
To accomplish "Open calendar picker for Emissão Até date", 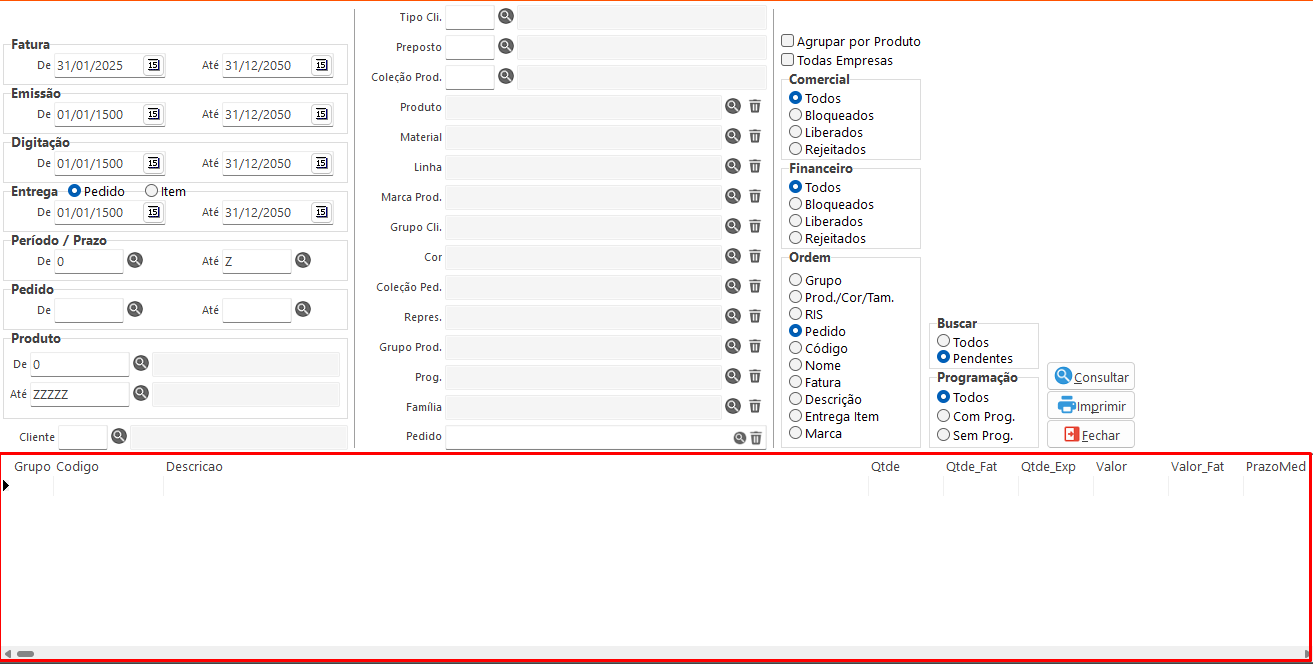I will 321,114.
